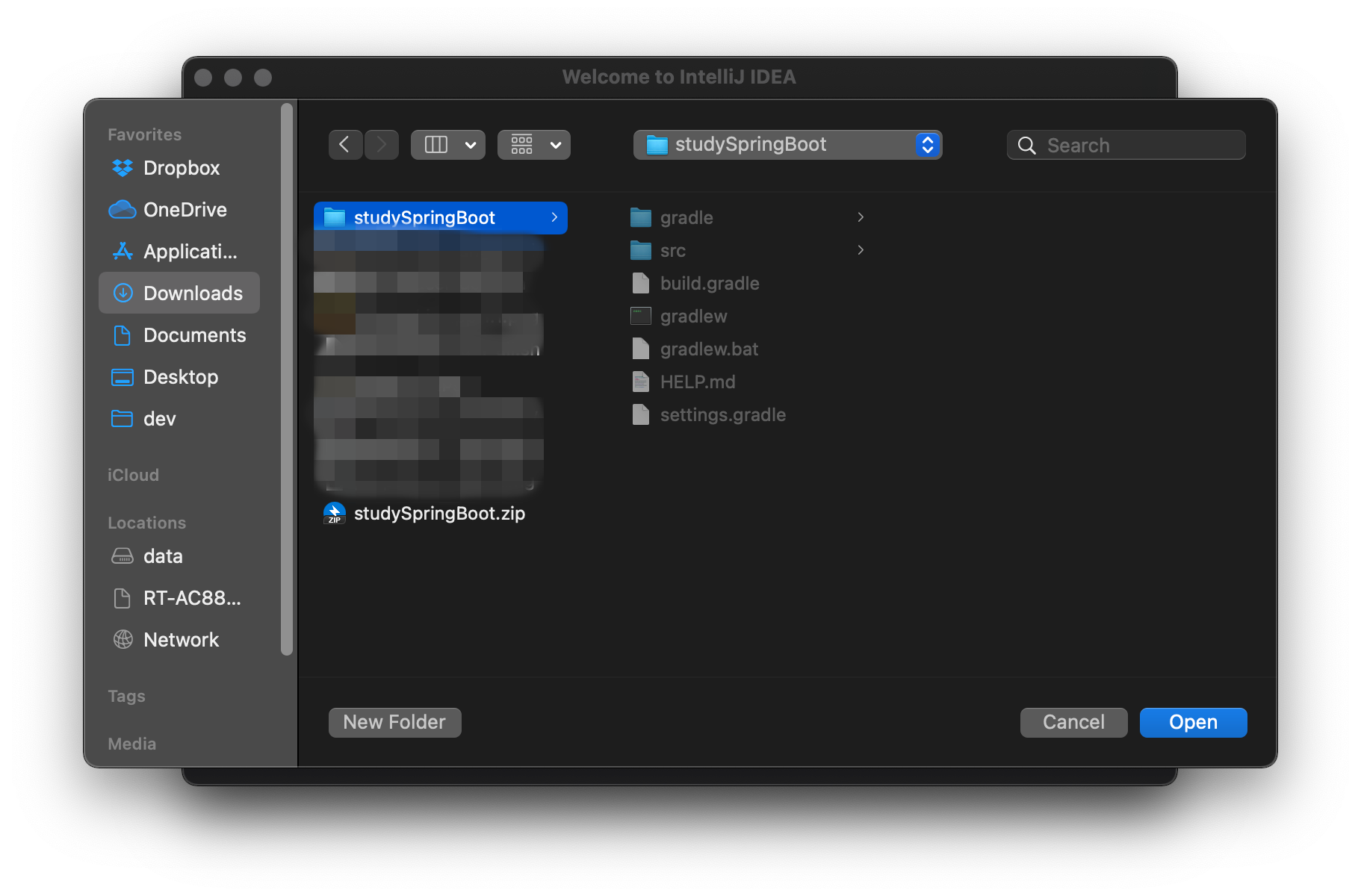Click the forward navigation arrow

[382, 145]
